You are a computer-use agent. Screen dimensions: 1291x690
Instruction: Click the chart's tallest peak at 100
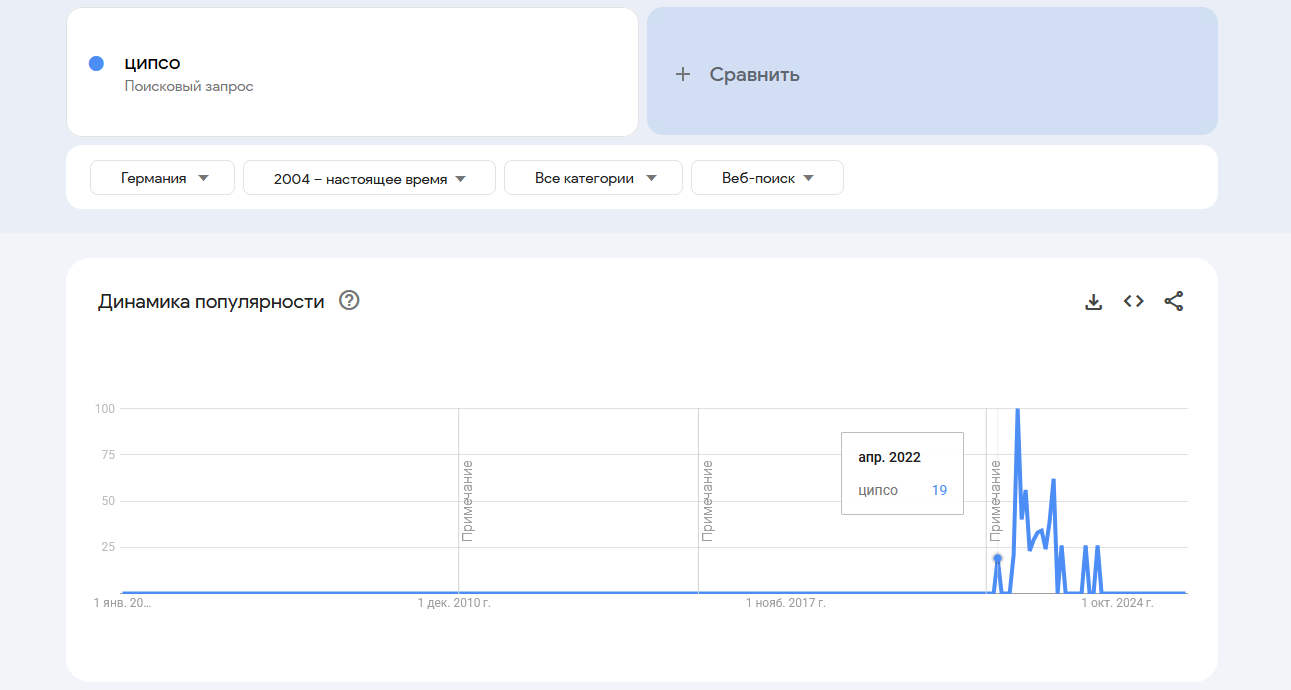[x=1018, y=409]
